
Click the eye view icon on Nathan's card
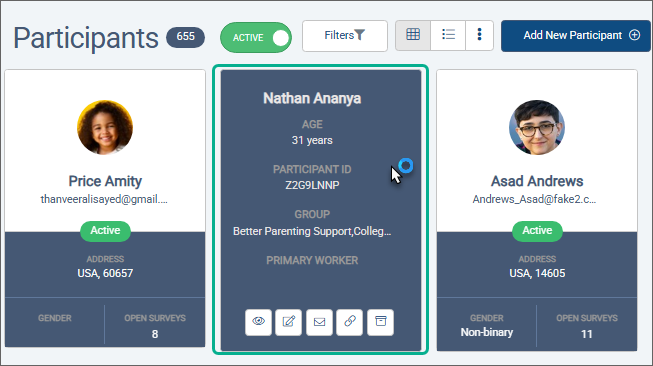pyautogui.click(x=258, y=322)
